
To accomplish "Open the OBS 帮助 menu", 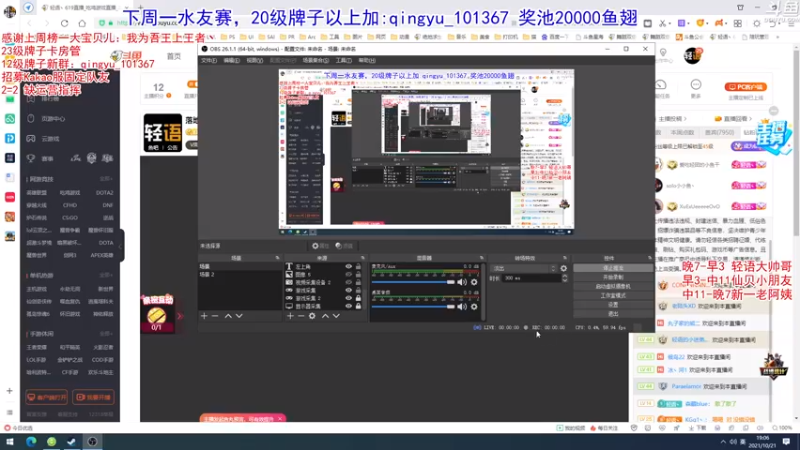I will pos(367,60).
